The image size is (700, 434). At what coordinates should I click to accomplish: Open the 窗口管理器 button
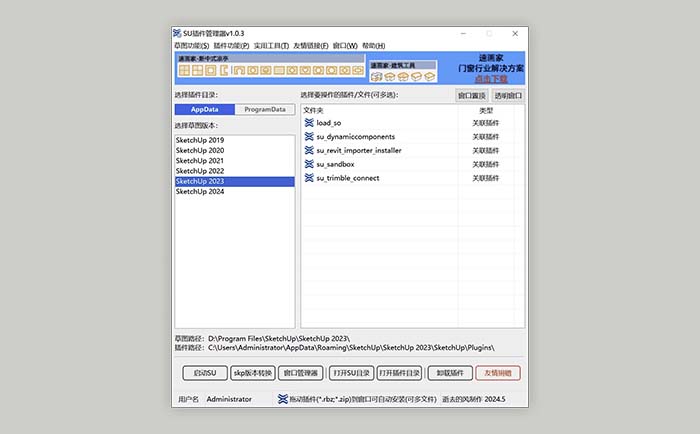click(300, 373)
